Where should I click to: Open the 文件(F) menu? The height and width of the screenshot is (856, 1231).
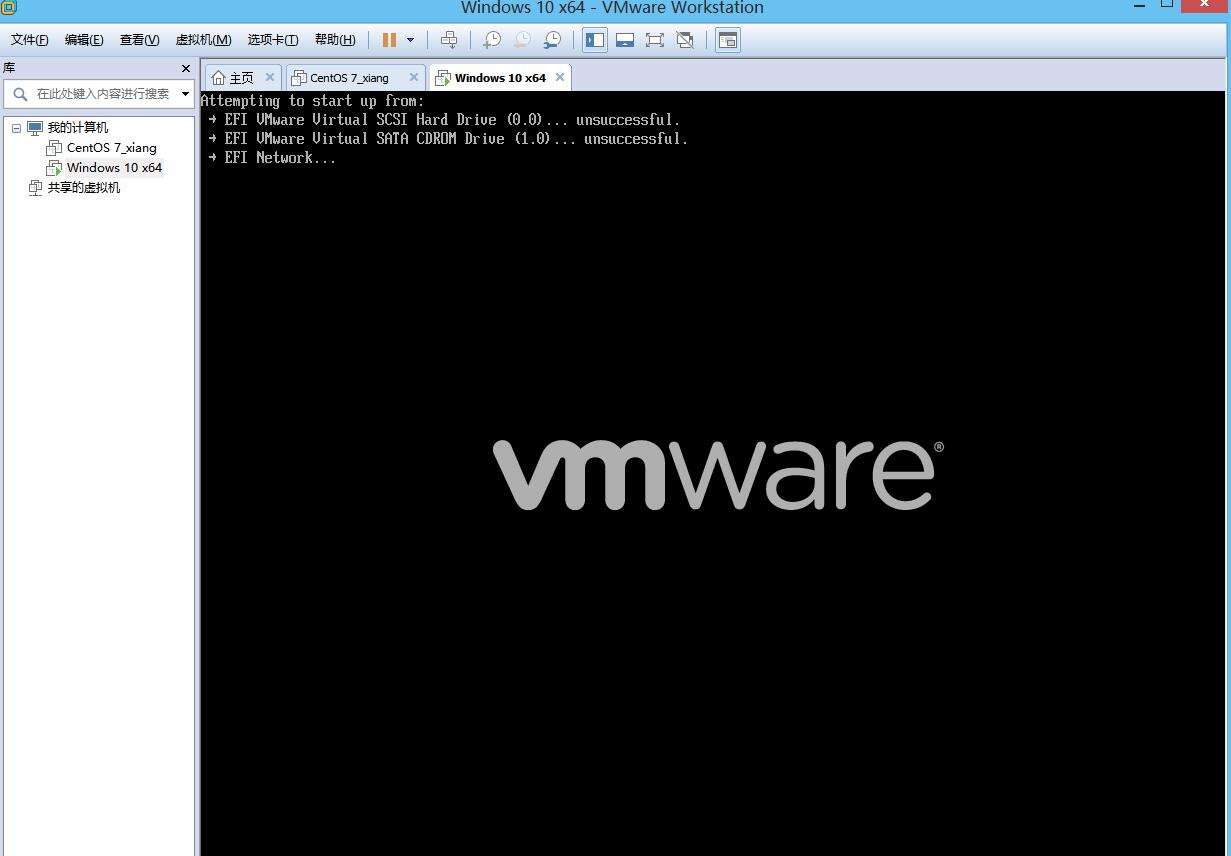click(30, 40)
